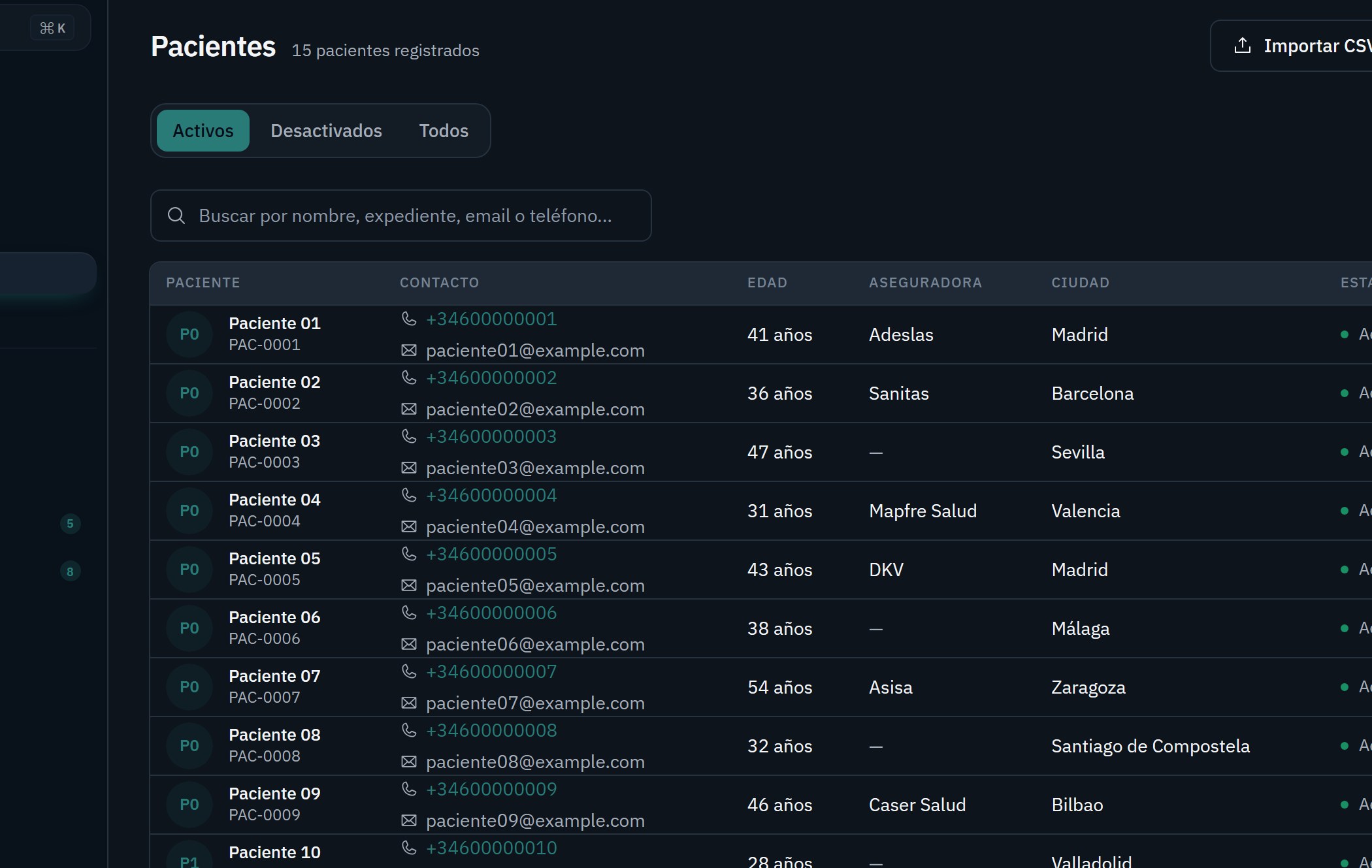
Task: Click the upload icon in Importar CSV
Action: (x=1243, y=46)
